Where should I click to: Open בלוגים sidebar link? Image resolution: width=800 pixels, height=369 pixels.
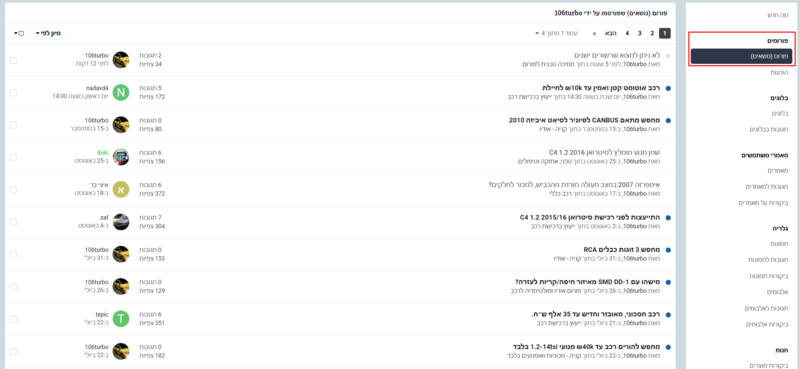click(x=781, y=113)
